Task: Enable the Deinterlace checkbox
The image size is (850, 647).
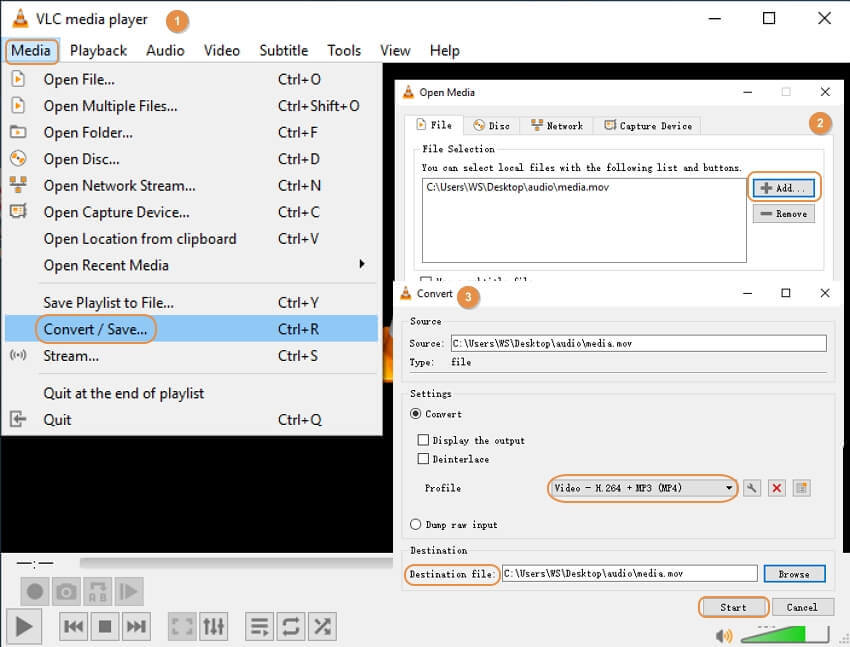Action: coord(423,459)
